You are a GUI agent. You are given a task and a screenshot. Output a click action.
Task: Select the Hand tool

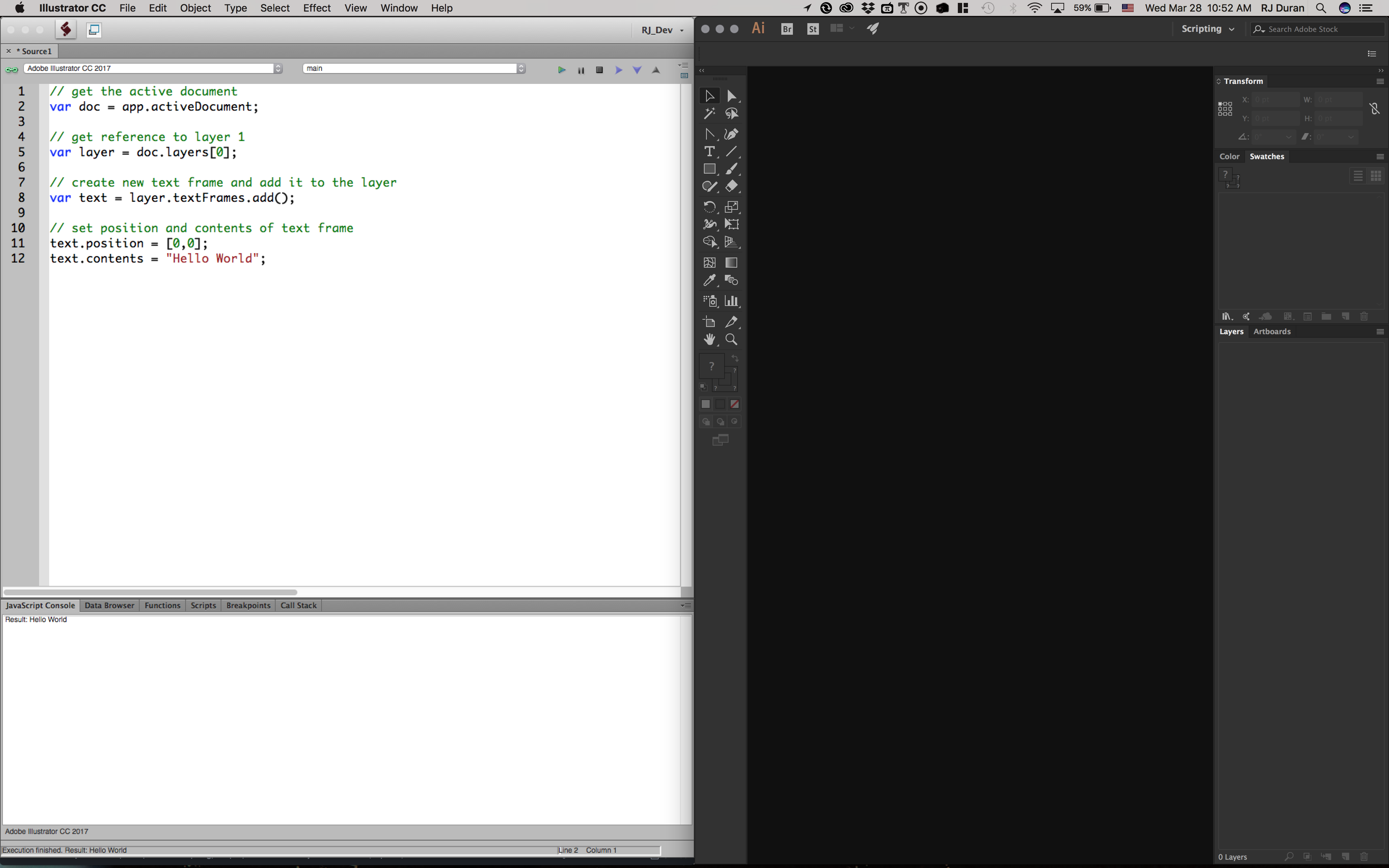pos(709,339)
